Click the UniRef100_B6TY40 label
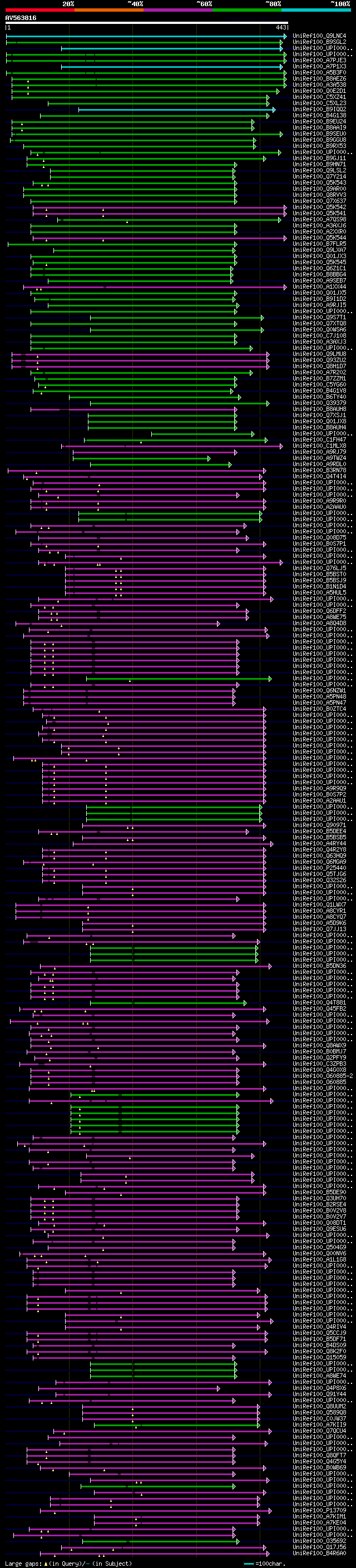356x1568 pixels. 319,397
